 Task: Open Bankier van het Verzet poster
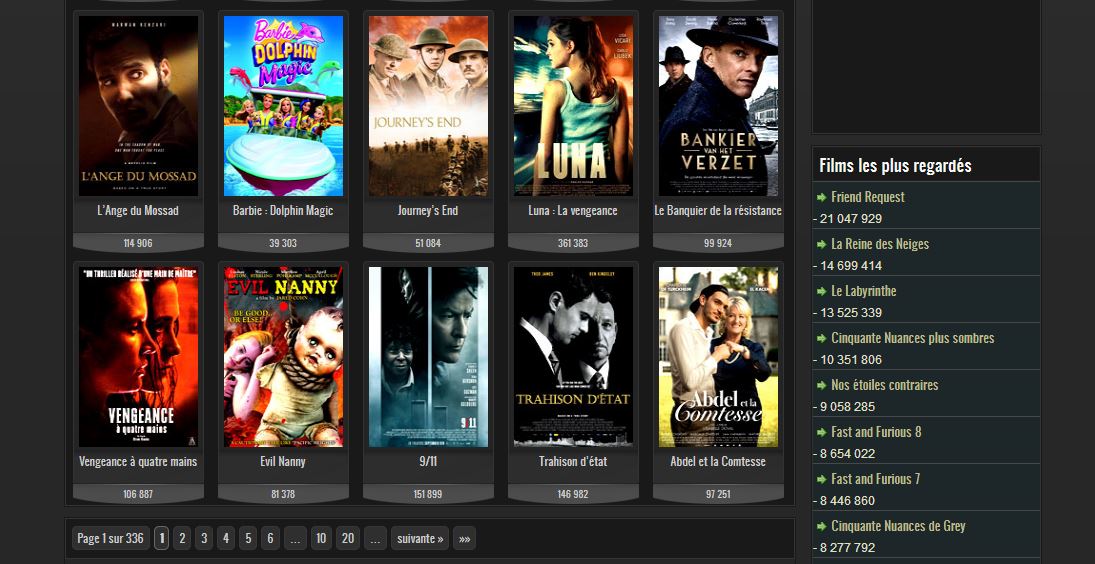[718, 105]
